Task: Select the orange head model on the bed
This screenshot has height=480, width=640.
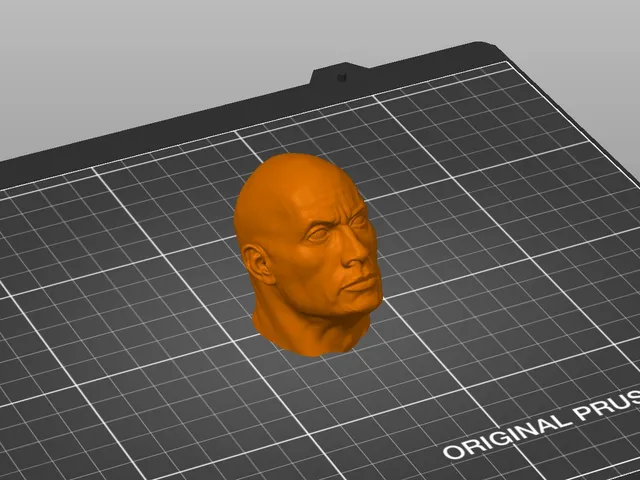Action: [x=308, y=255]
